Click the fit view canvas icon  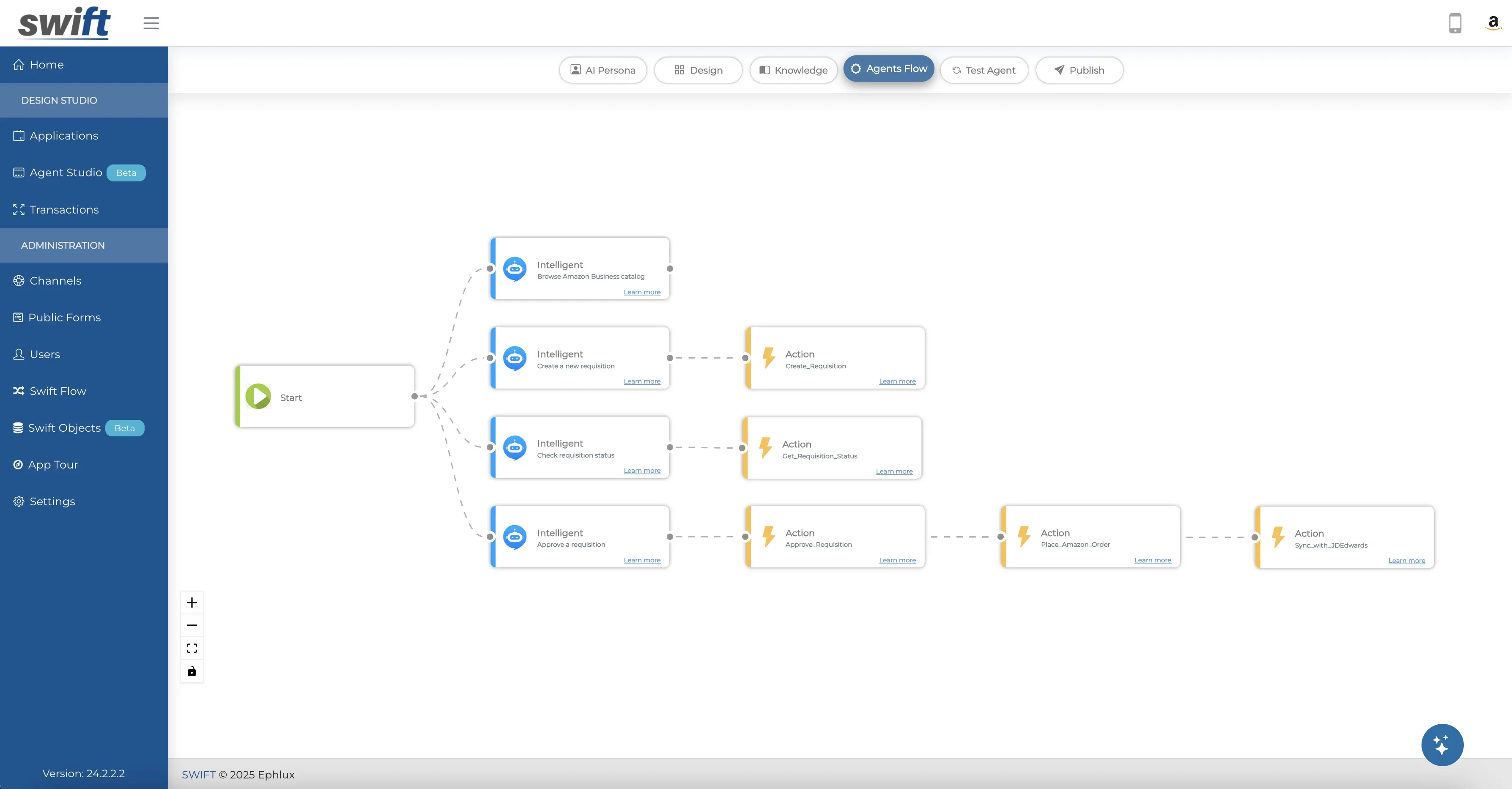click(x=192, y=648)
